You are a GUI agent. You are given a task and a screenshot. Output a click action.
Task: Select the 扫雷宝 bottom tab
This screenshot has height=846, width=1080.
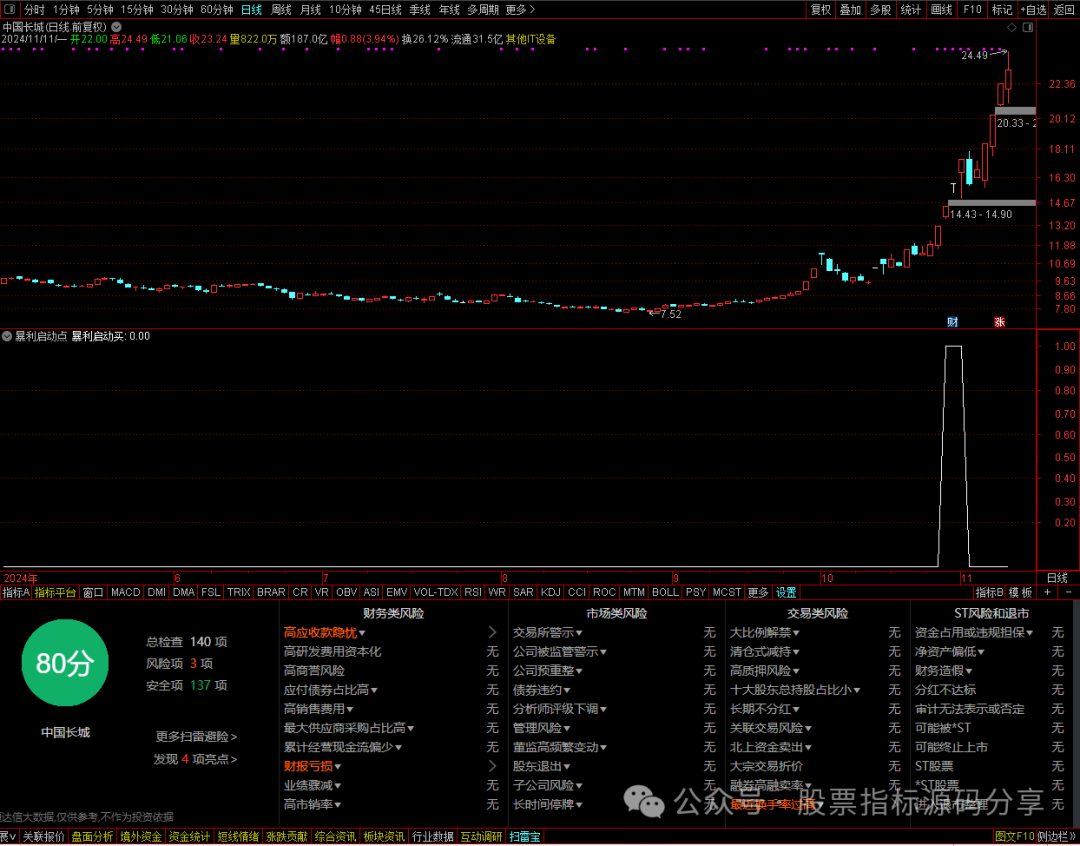click(x=525, y=836)
